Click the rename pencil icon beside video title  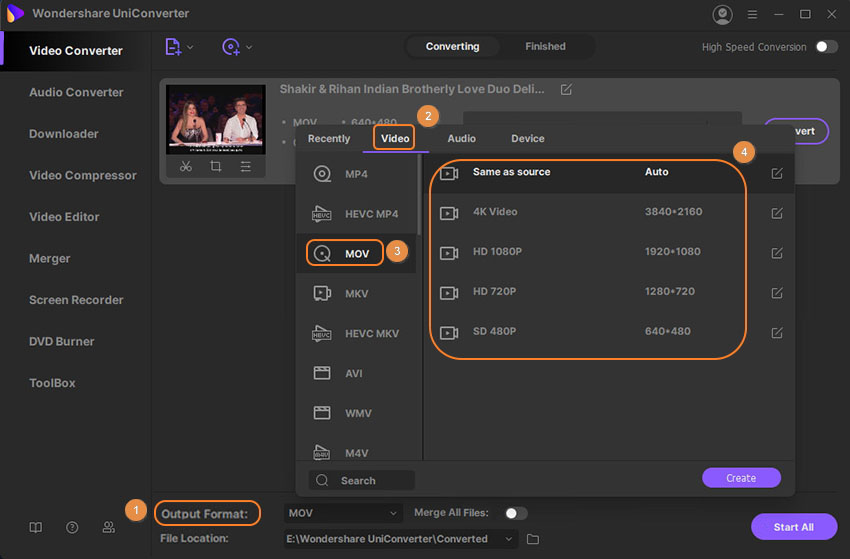566,89
